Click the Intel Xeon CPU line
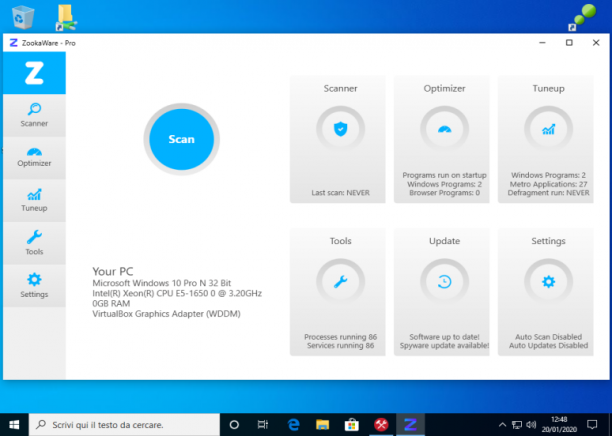 pos(177,294)
